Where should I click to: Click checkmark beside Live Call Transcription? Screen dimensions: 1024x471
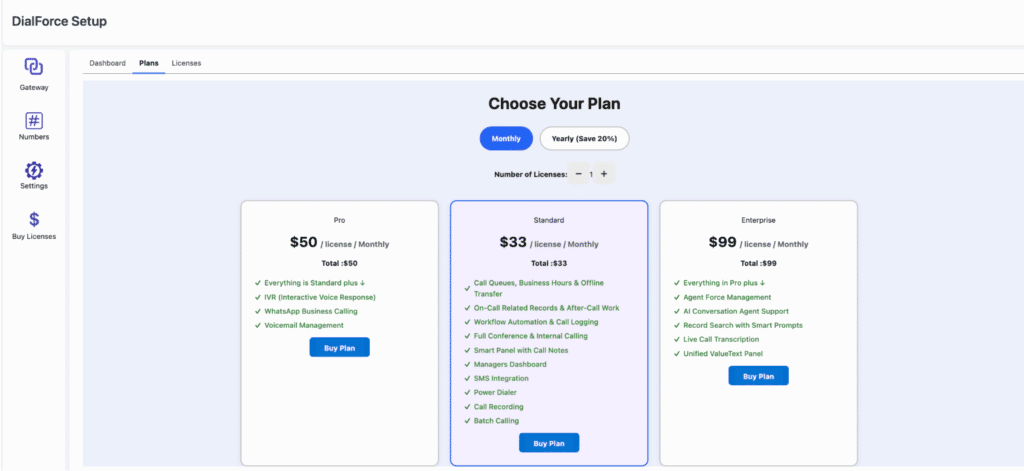678,339
